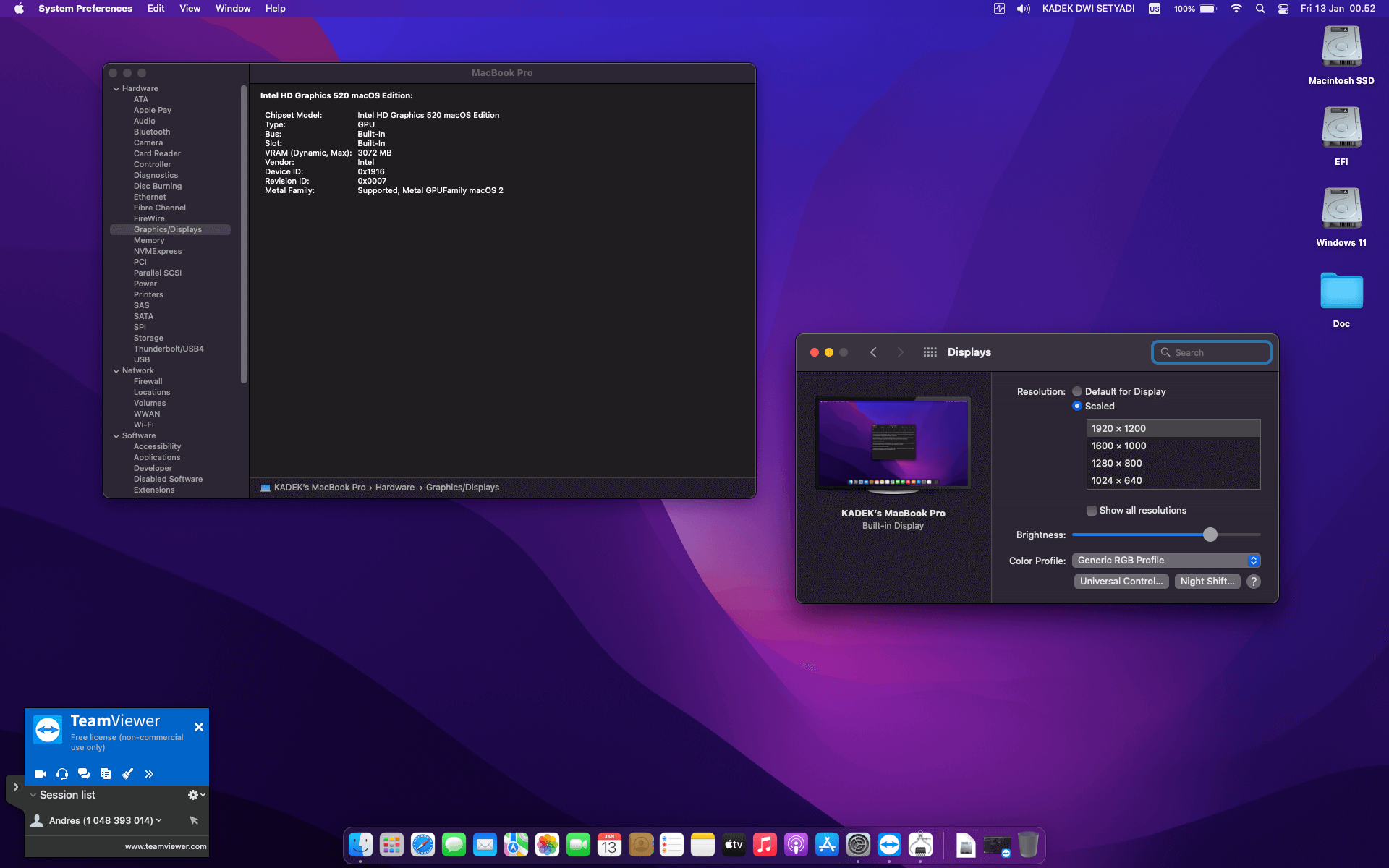The width and height of the screenshot is (1389, 868).
Task: Enable Show all resolutions checkbox
Action: click(1091, 511)
